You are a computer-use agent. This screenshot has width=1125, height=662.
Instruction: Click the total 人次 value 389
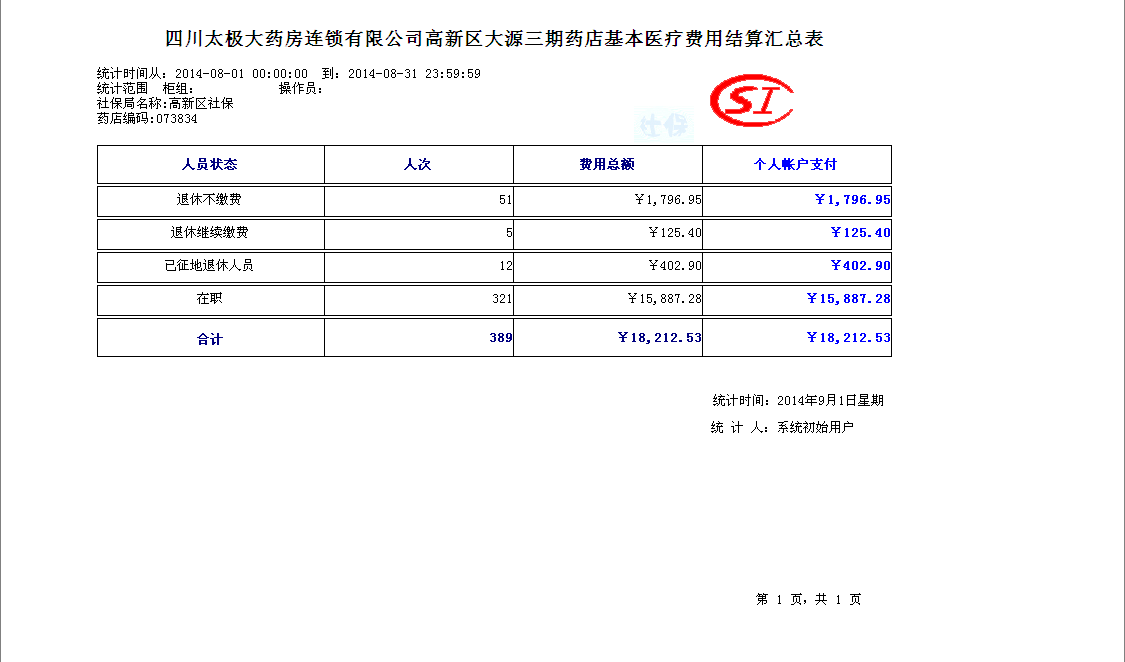pyautogui.click(x=501, y=337)
